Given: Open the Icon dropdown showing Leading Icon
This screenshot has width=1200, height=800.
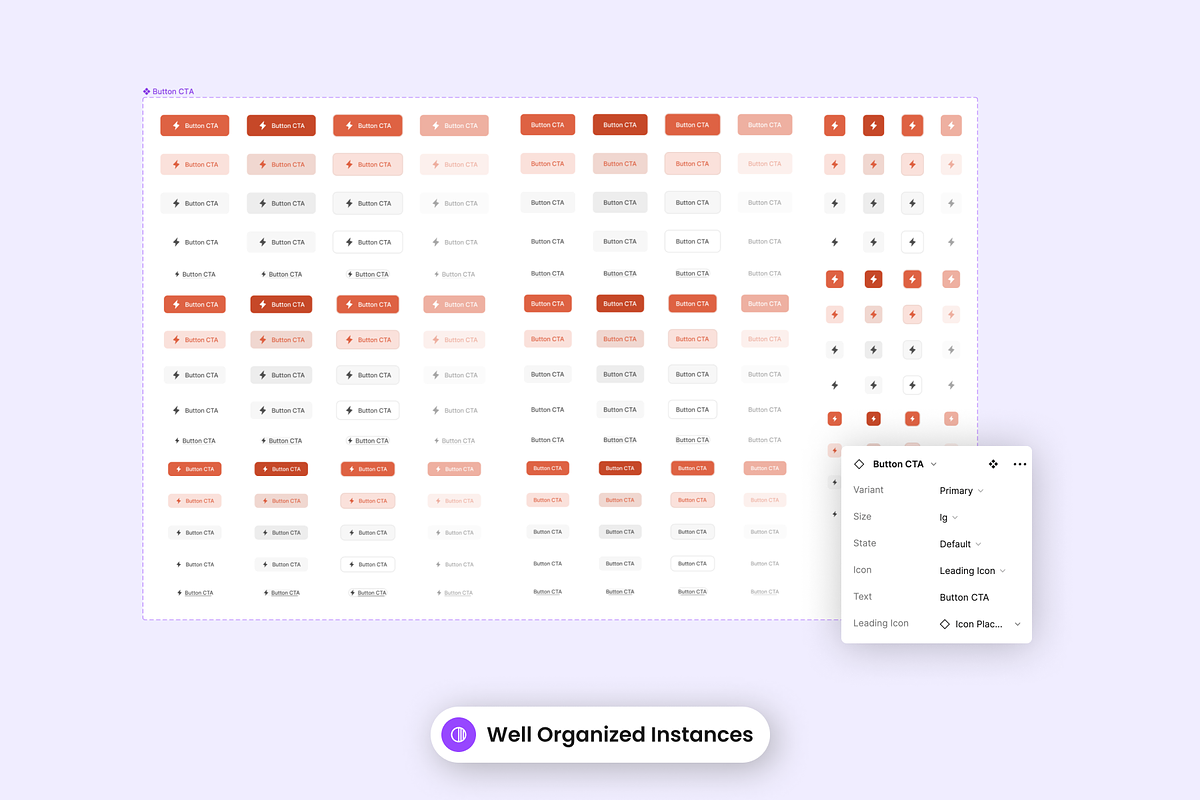Looking at the screenshot, I should click(x=972, y=571).
